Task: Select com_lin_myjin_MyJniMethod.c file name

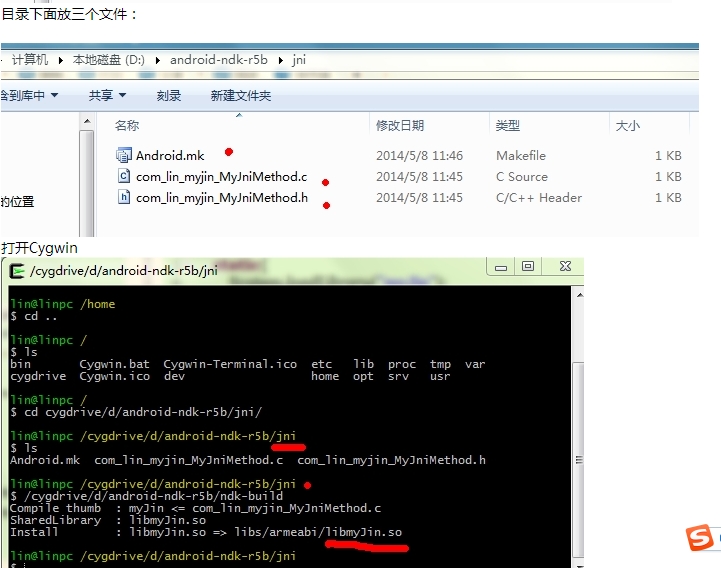Action: pyautogui.click(x=221, y=177)
